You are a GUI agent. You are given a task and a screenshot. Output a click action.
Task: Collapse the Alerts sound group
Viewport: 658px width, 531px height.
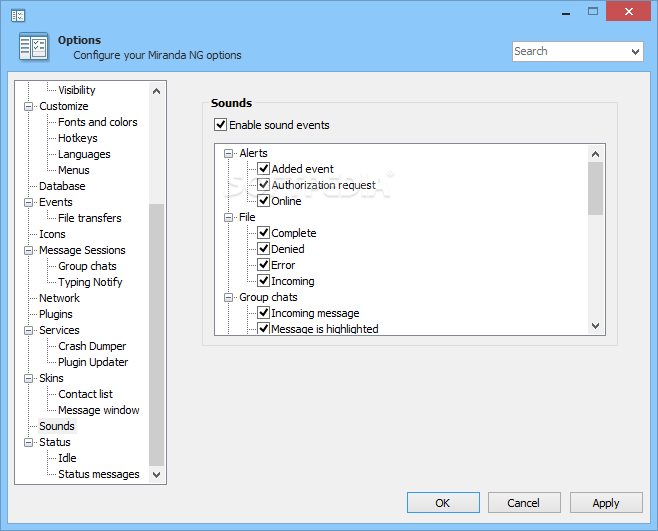pos(229,153)
